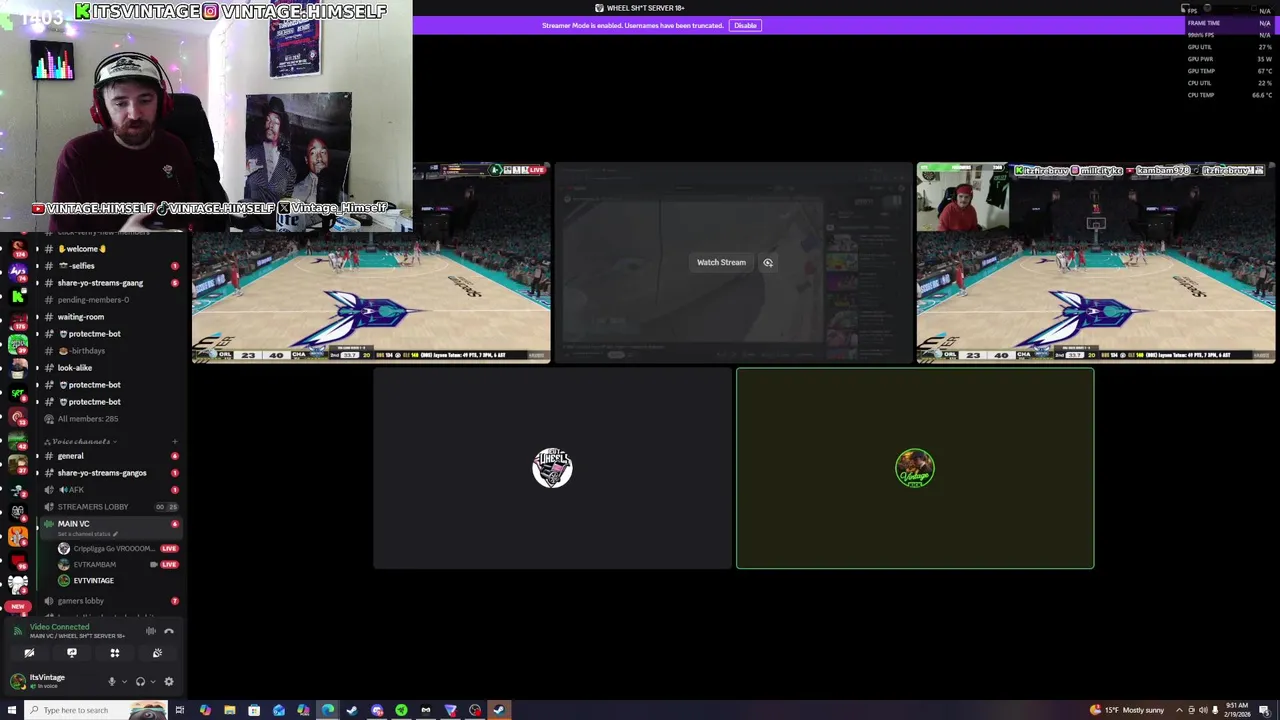Disable Streamer Mode in the purple banner
Viewport: 1280px width, 720px height.
(745, 25)
